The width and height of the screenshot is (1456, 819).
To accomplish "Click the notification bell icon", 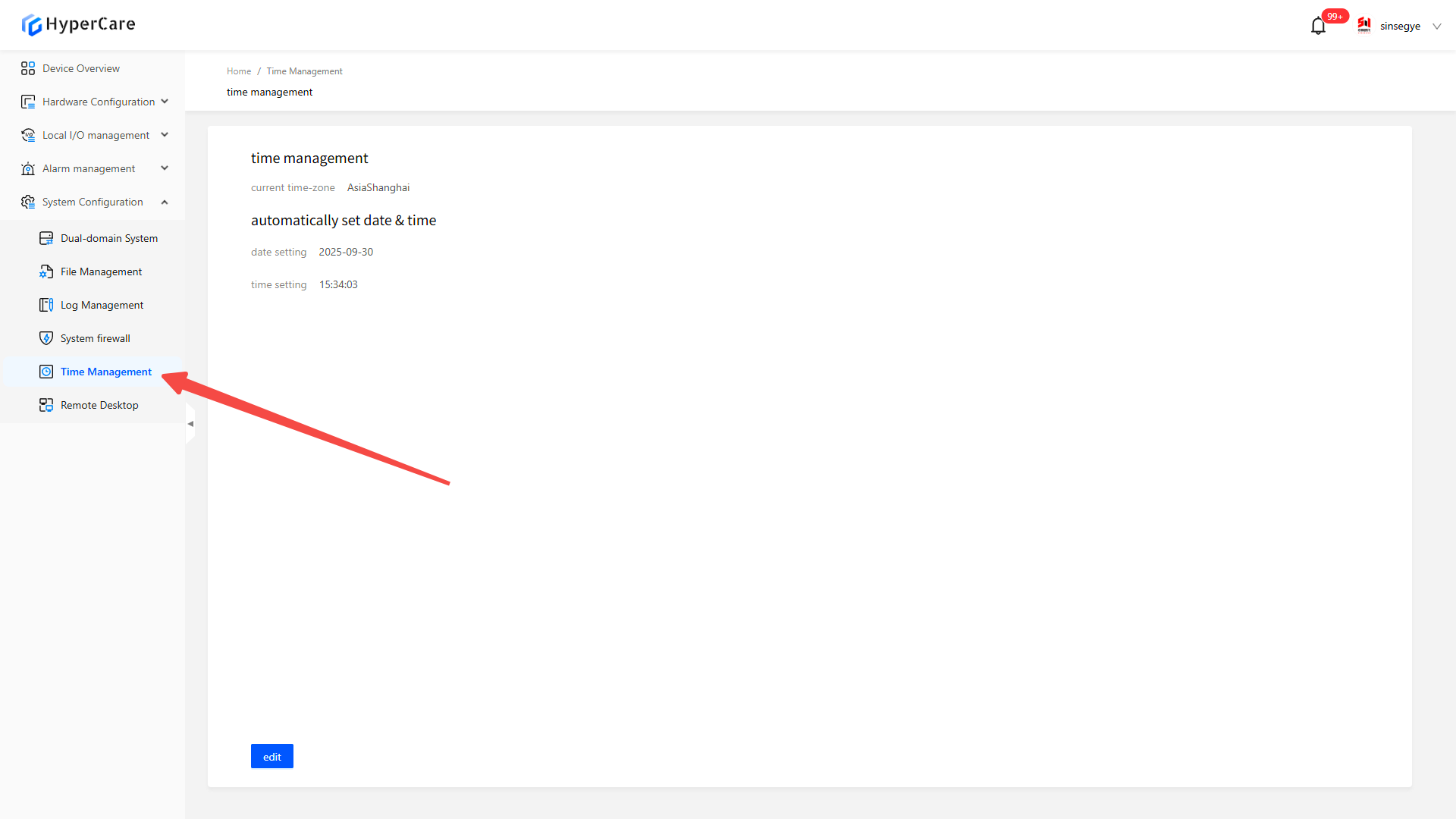I will [x=1318, y=27].
